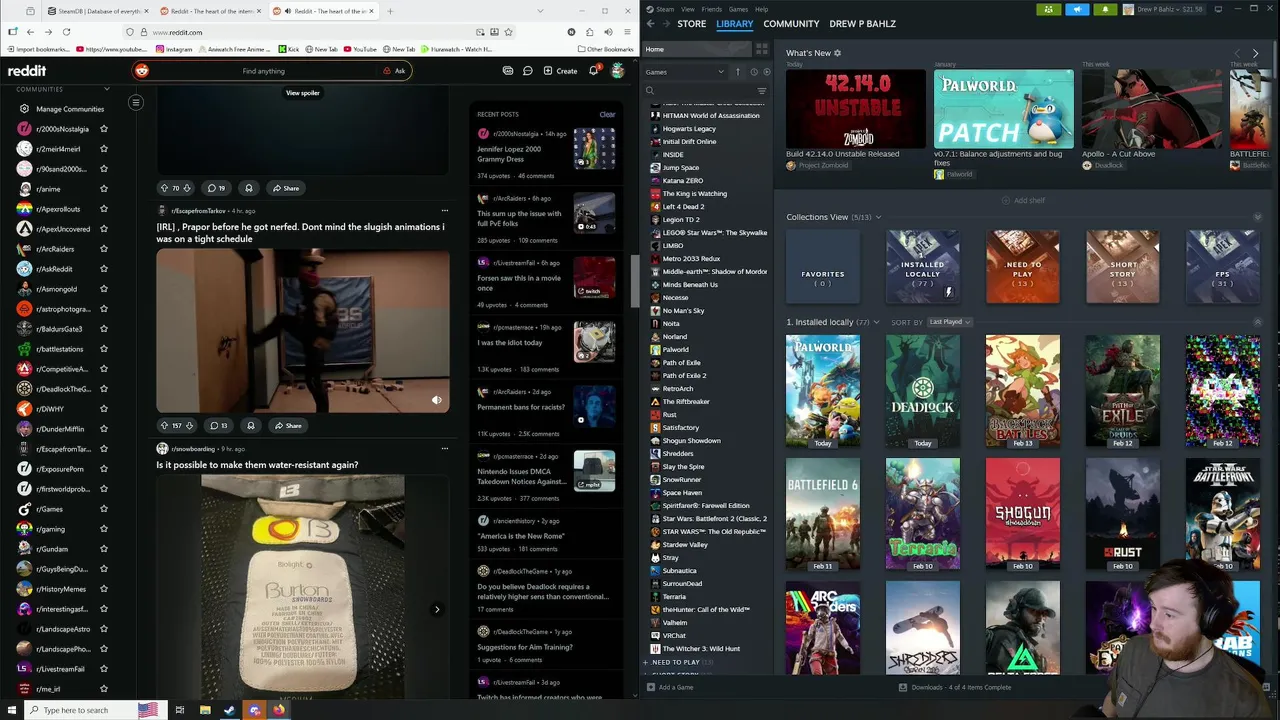1280x720 pixels.
Task: Open Steam friends button in title bar
Action: point(1048,9)
